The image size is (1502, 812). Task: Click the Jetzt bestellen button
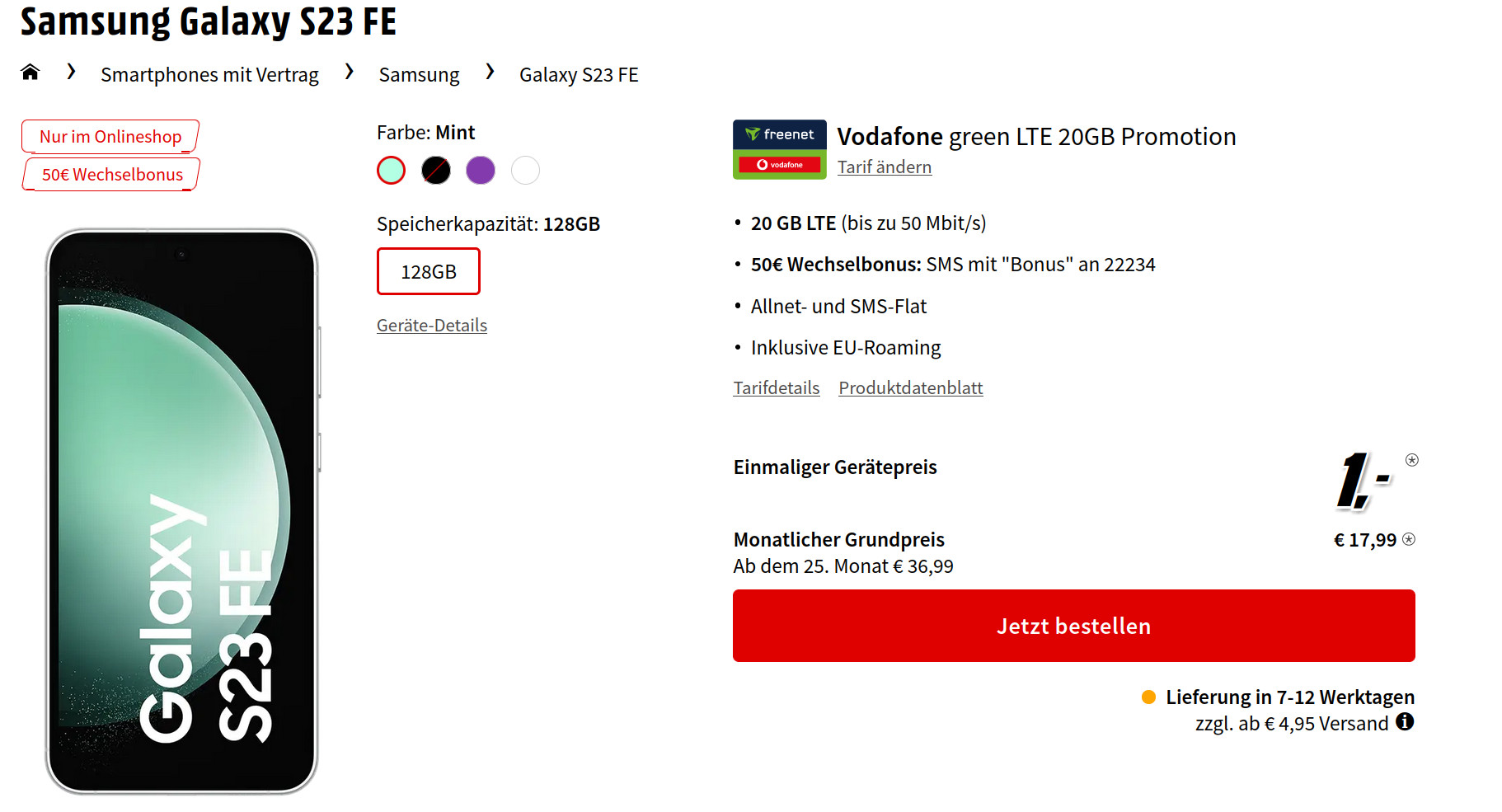(x=1073, y=626)
